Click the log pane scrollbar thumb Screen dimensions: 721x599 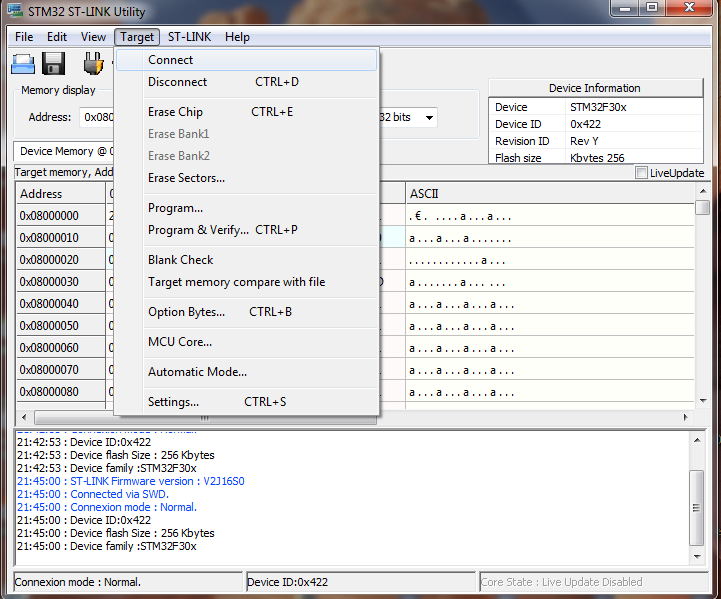point(697,508)
